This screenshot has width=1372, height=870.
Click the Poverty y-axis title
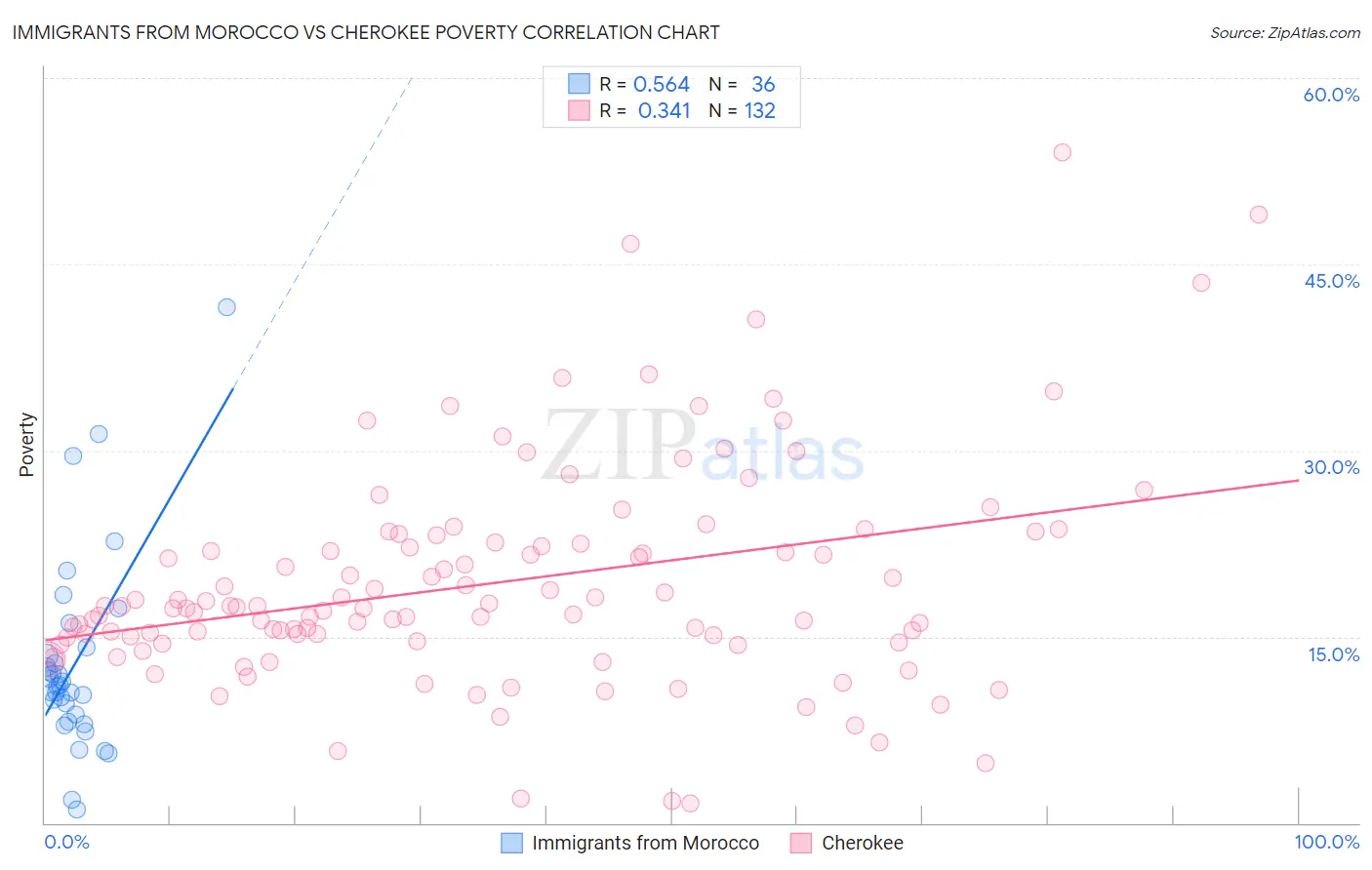point(26,445)
